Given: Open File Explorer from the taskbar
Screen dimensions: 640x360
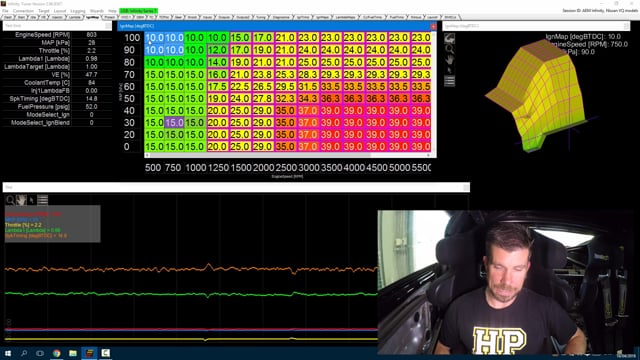Looking at the screenshot, I should point(73,353).
